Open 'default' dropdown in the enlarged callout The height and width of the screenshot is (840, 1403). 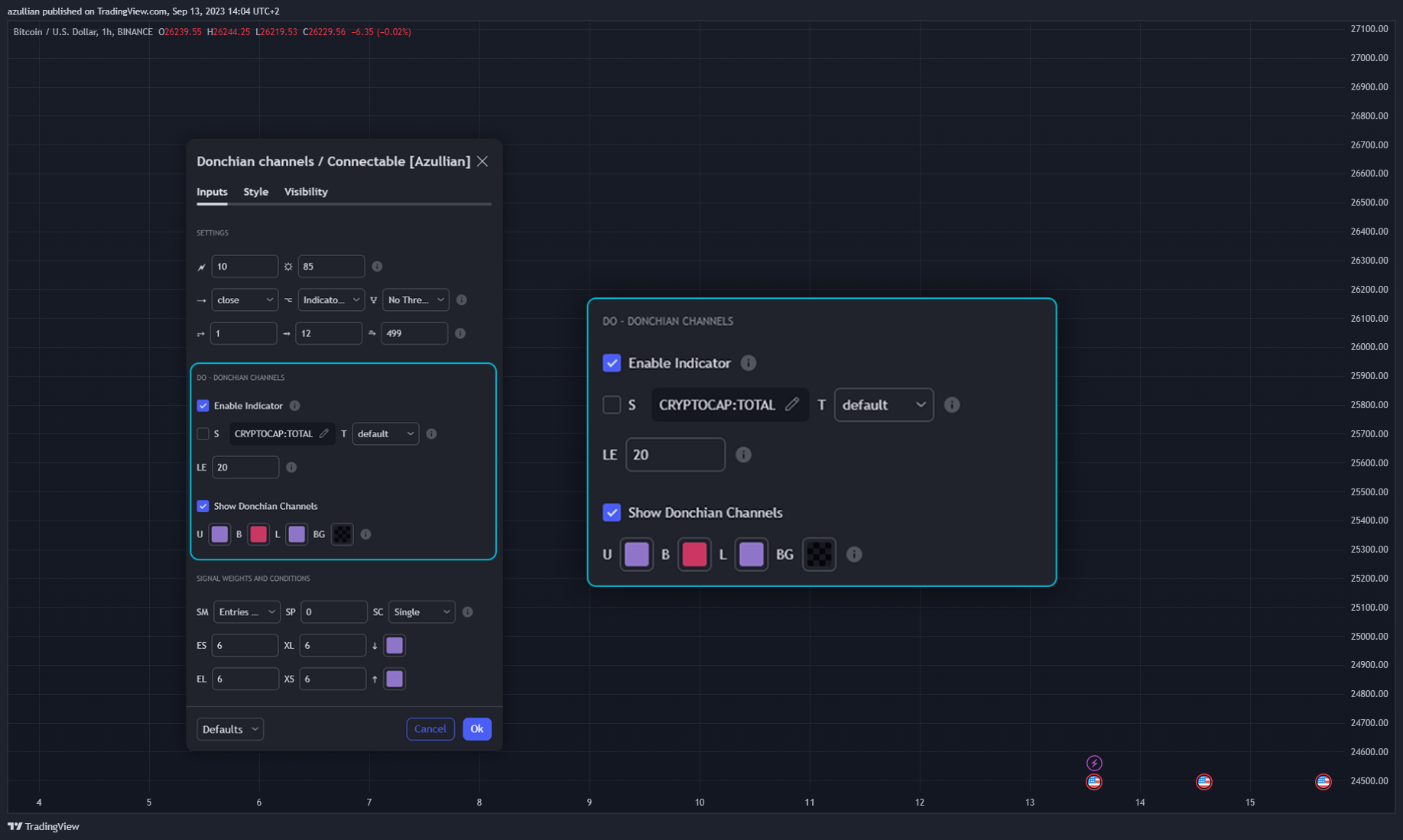pyautogui.click(x=884, y=405)
